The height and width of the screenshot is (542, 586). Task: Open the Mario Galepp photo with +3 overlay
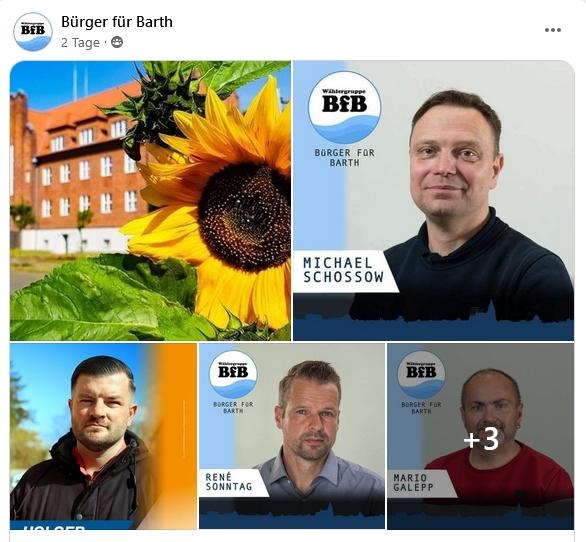[481, 436]
